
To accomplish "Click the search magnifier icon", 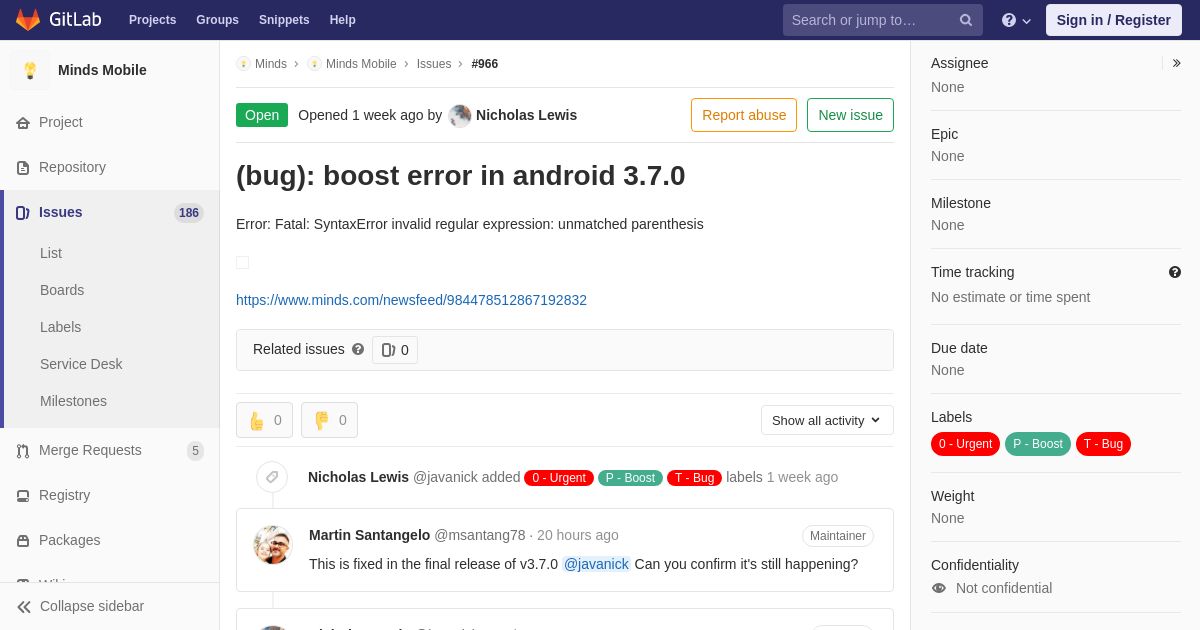I will (966, 20).
